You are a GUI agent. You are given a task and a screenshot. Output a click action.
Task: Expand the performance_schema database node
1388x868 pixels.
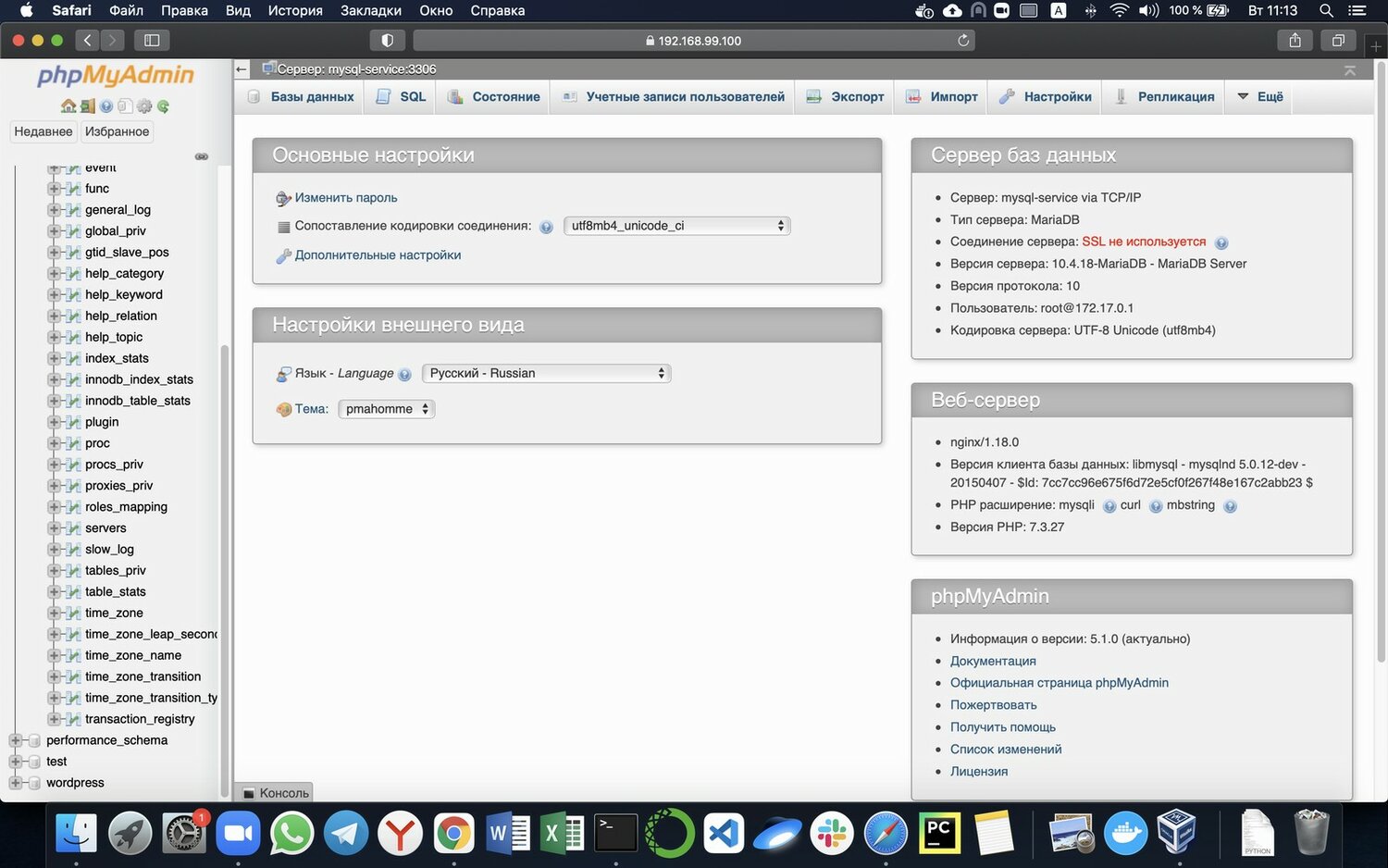coord(15,740)
